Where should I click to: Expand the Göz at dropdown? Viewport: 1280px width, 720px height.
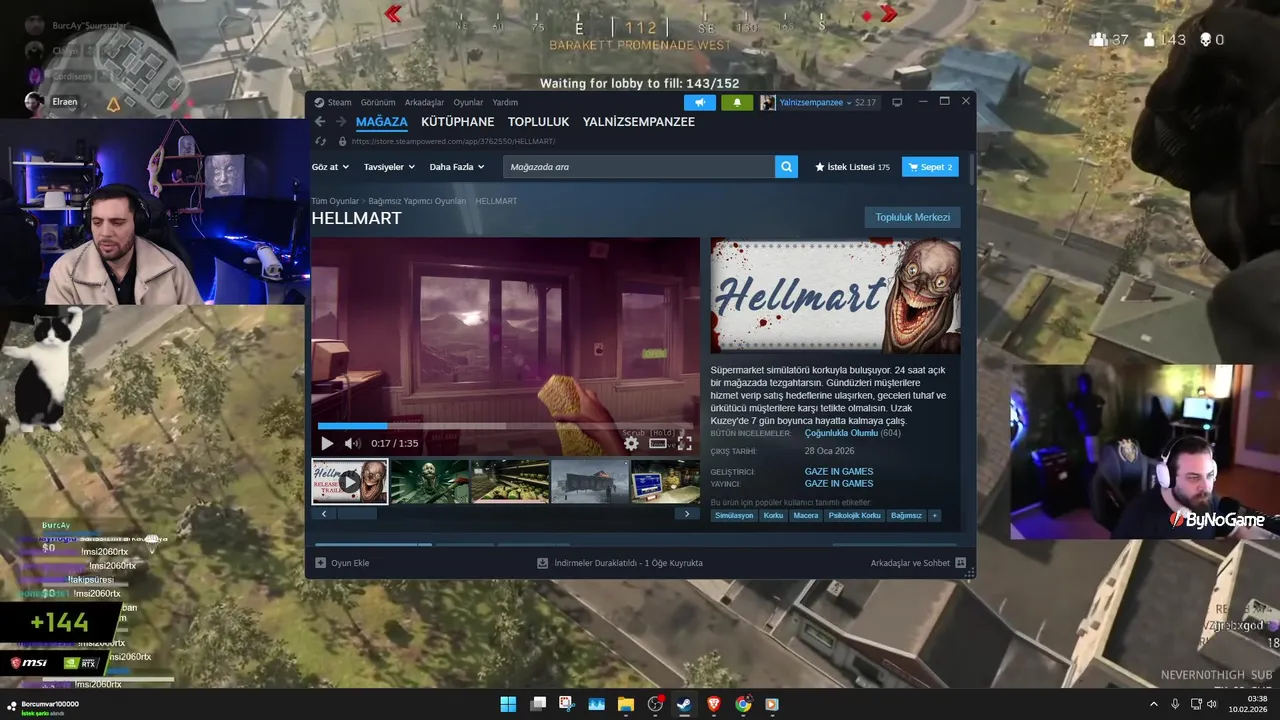pos(330,167)
